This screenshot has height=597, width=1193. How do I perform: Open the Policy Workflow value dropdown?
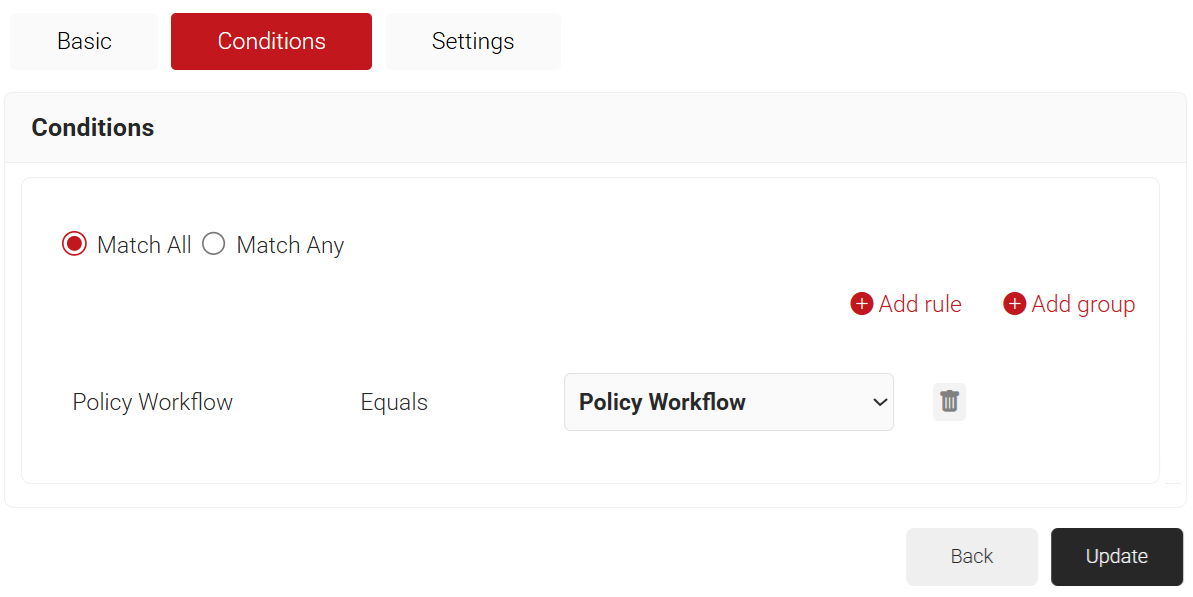[728, 402]
